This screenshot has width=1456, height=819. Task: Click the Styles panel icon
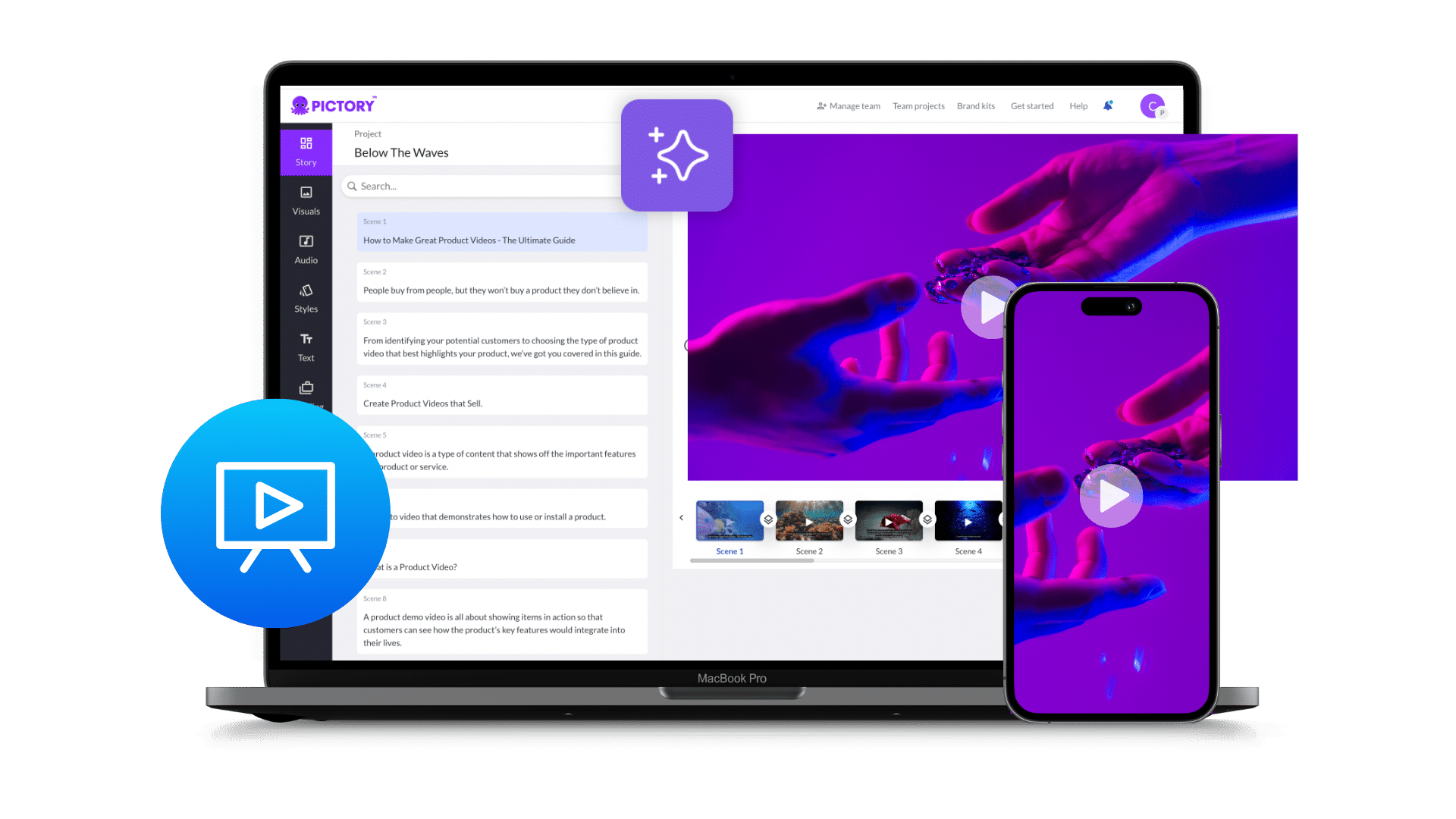pos(306,297)
